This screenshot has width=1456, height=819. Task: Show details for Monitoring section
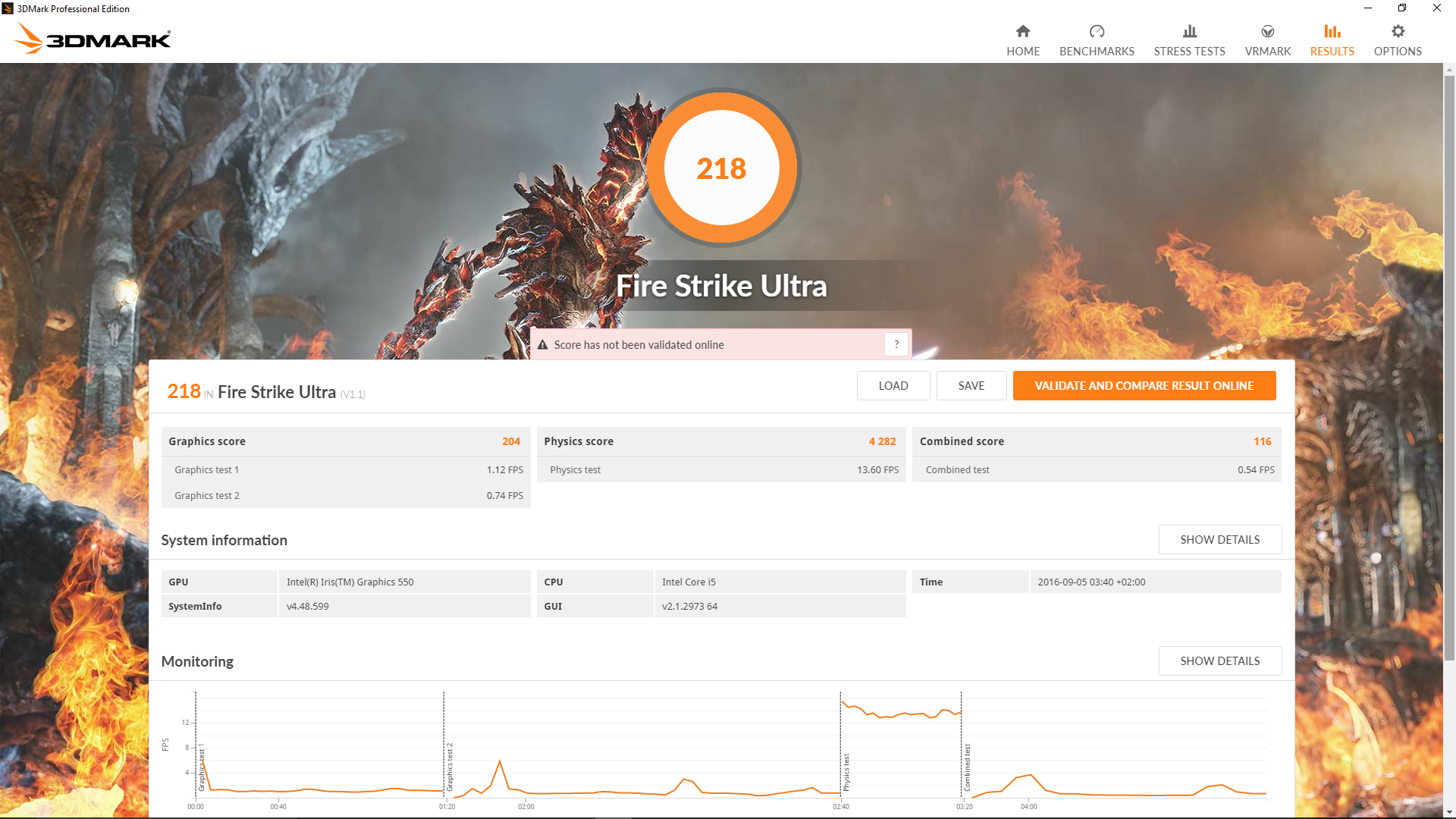pyautogui.click(x=1219, y=661)
